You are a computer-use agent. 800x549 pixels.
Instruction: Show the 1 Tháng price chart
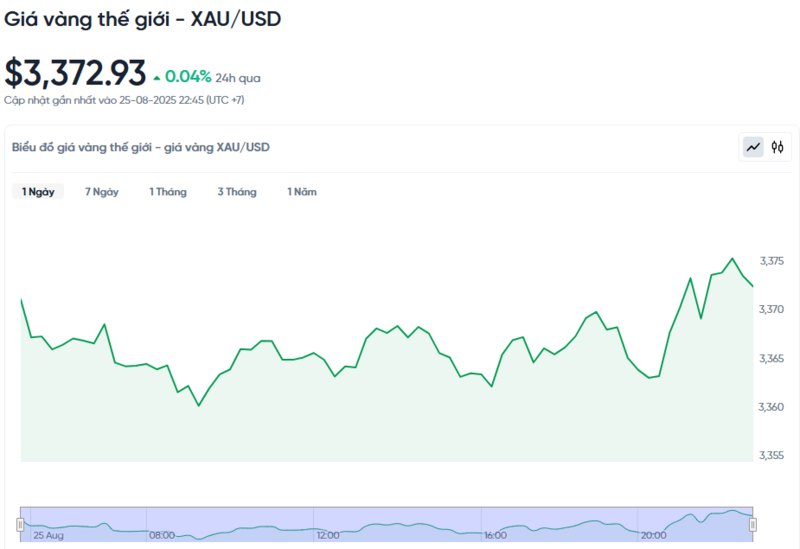coord(168,192)
